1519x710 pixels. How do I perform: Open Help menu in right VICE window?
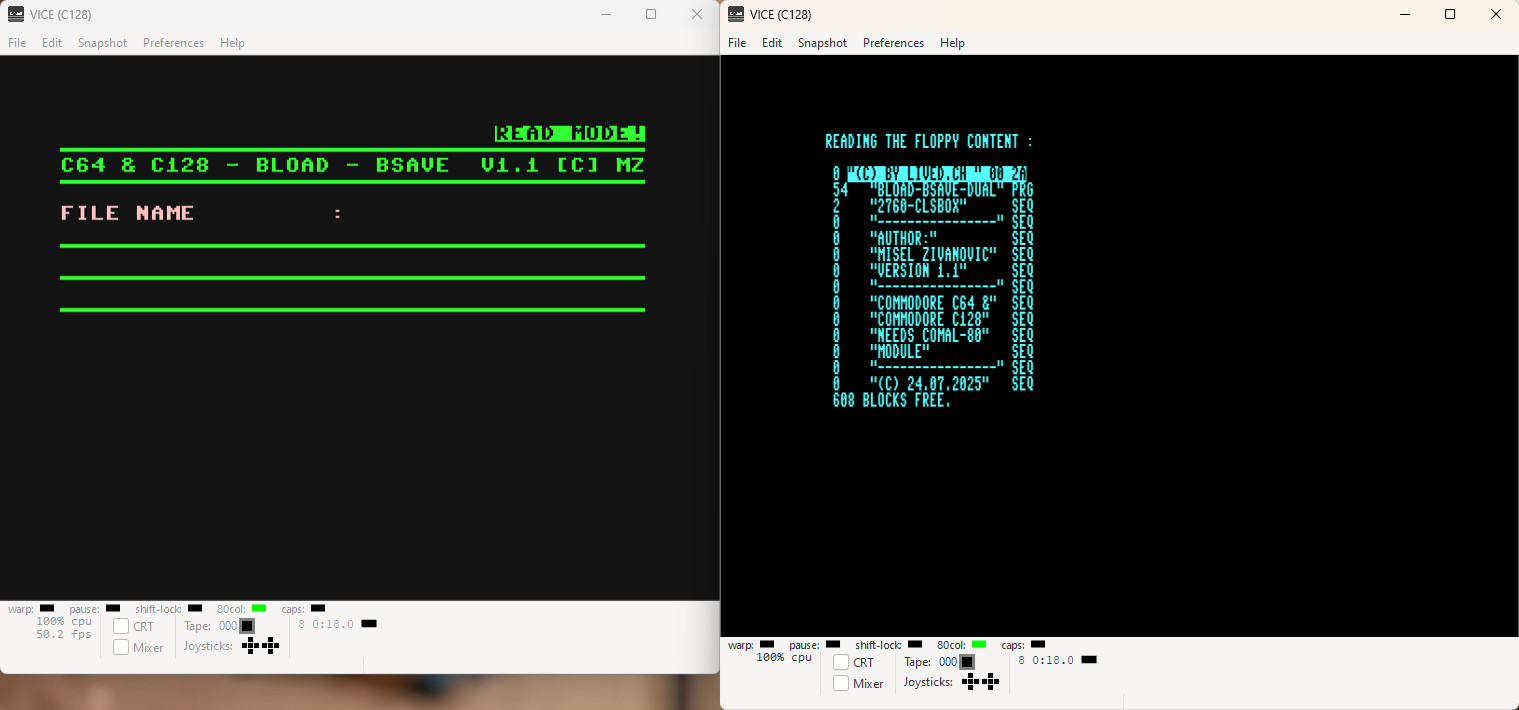point(952,43)
